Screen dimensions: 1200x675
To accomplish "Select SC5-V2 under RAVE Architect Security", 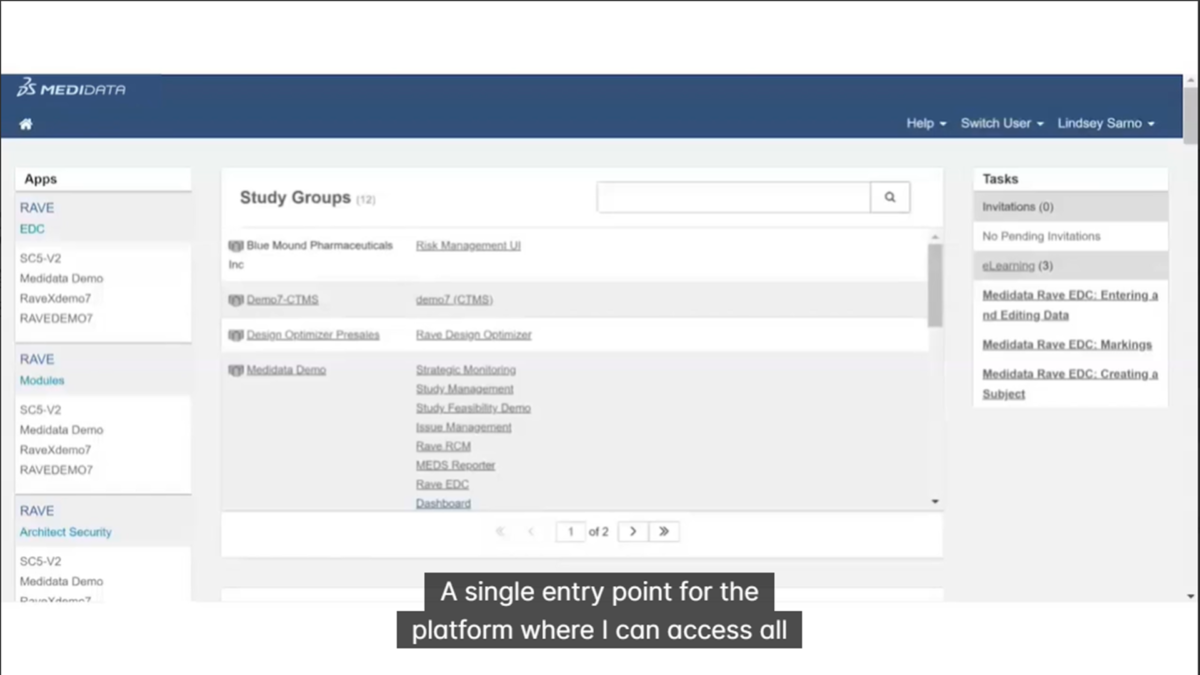I will point(41,561).
